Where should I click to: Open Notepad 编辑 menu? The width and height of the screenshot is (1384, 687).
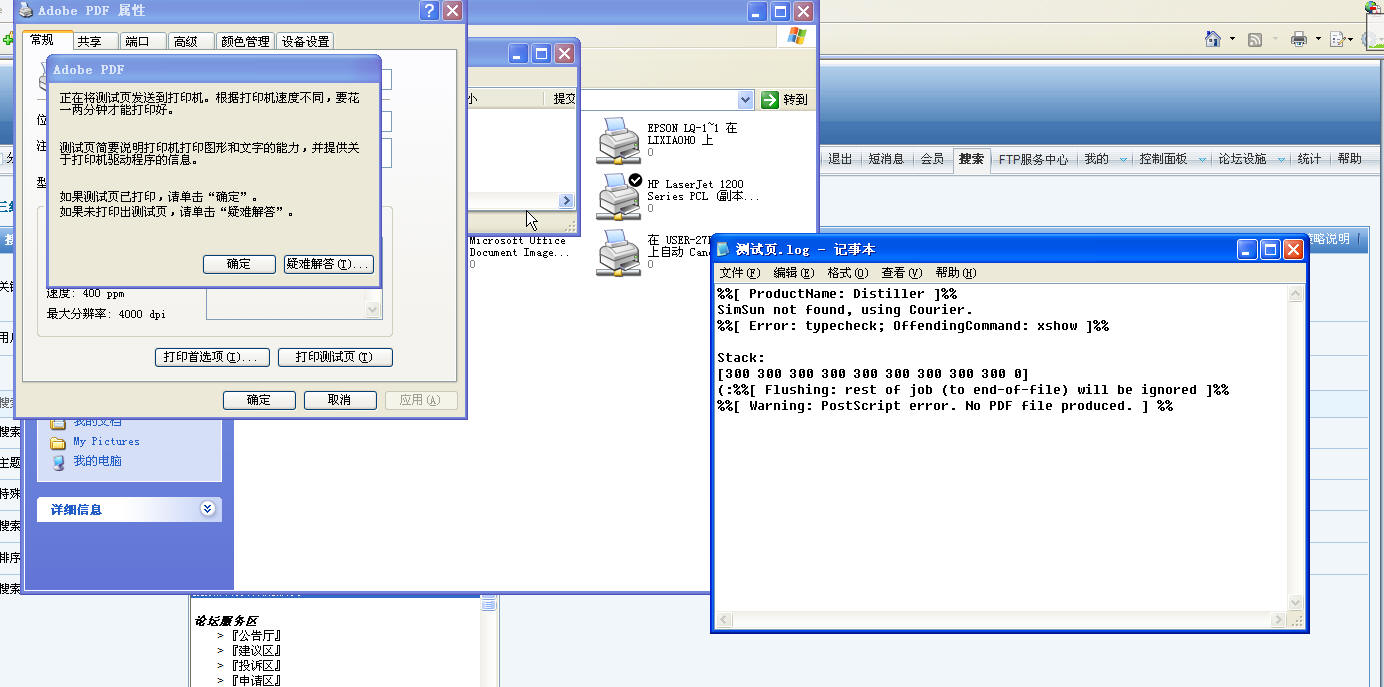pyautogui.click(x=794, y=273)
